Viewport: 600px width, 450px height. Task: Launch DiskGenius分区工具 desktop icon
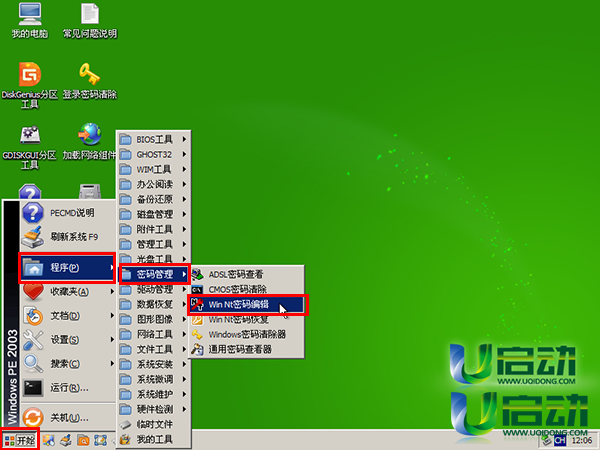coord(30,85)
